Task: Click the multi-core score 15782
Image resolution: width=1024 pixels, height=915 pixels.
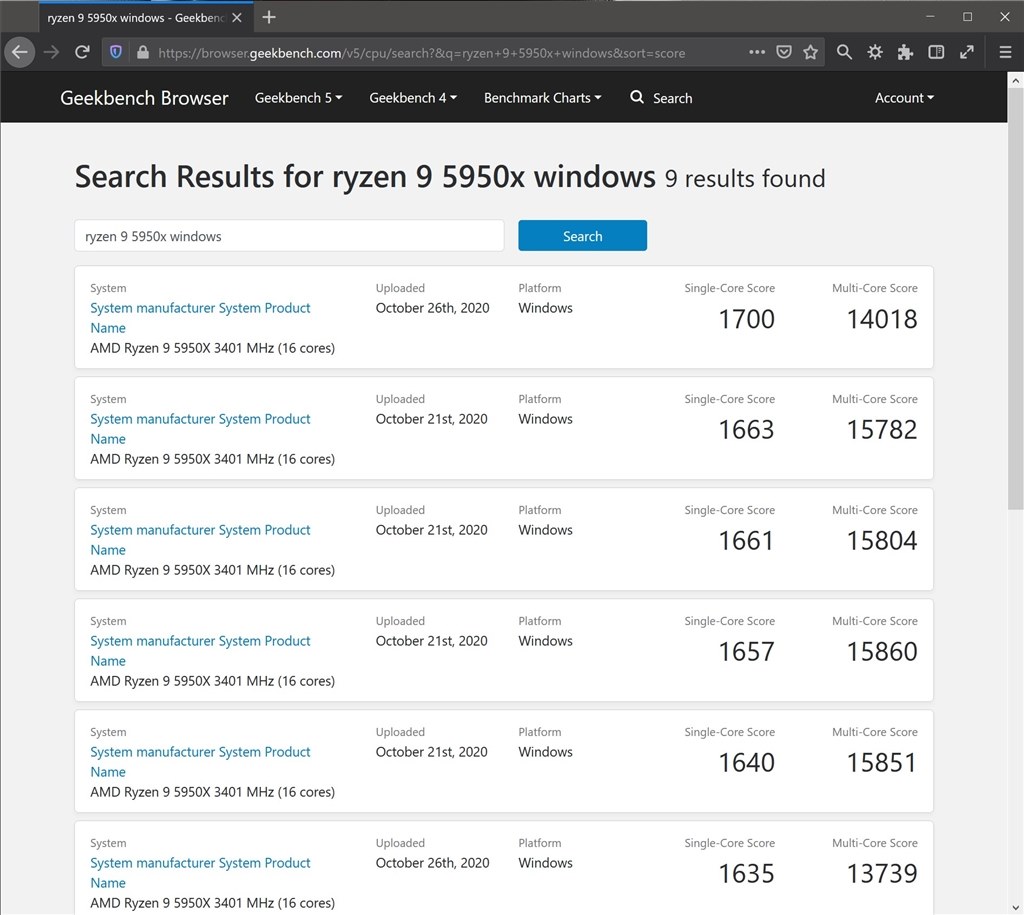Action: tap(882, 430)
